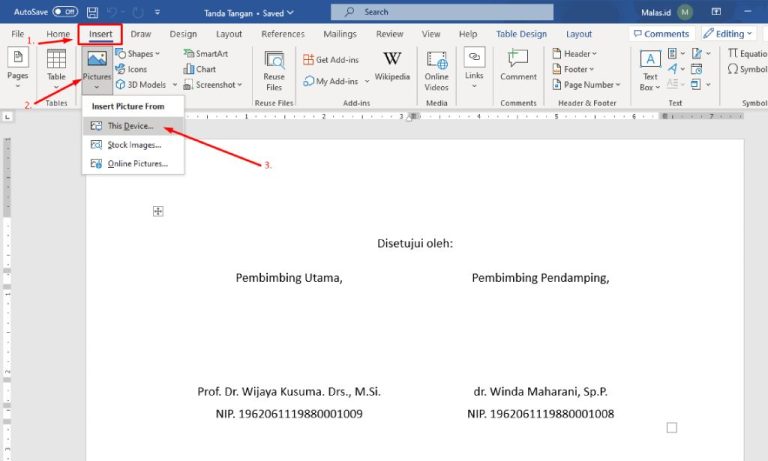Switch to the Insert tab
This screenshot has width=768, height=461.
coord(100,34)
